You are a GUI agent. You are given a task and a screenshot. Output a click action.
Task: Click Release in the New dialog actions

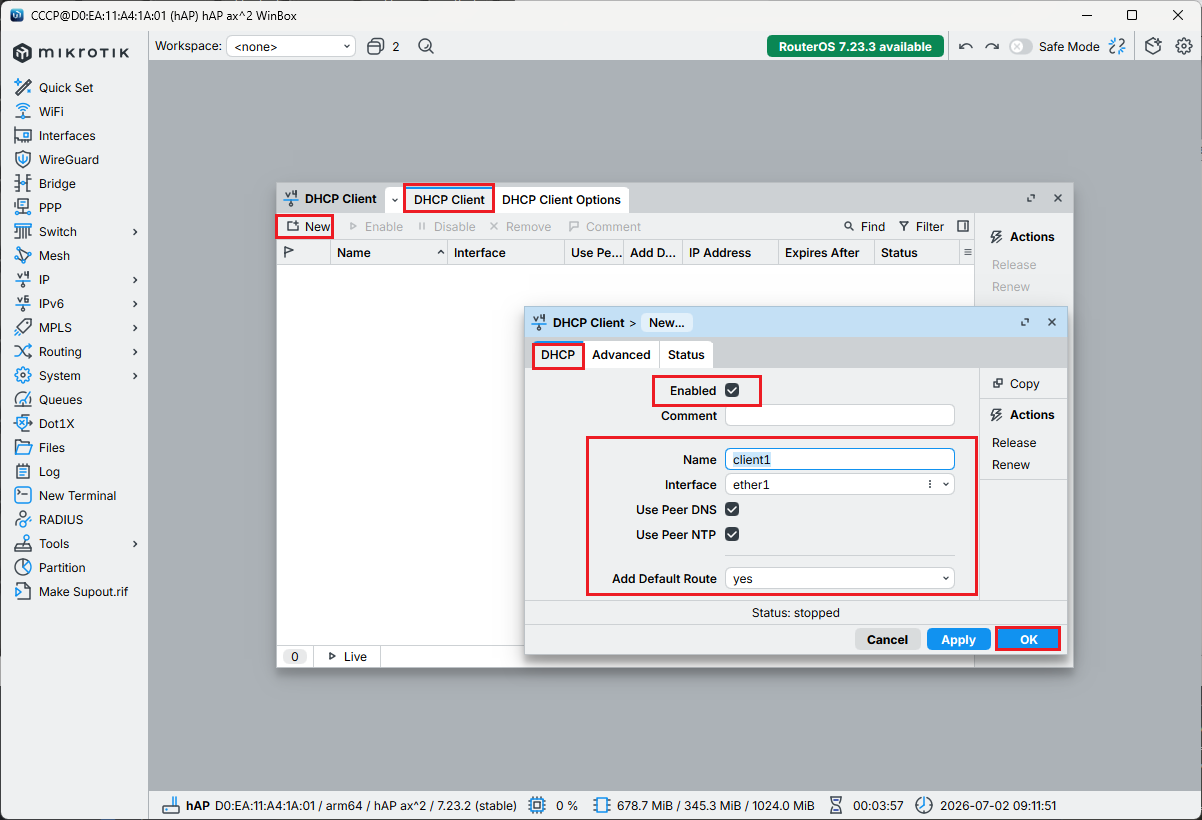click(x=1014, y=443)
